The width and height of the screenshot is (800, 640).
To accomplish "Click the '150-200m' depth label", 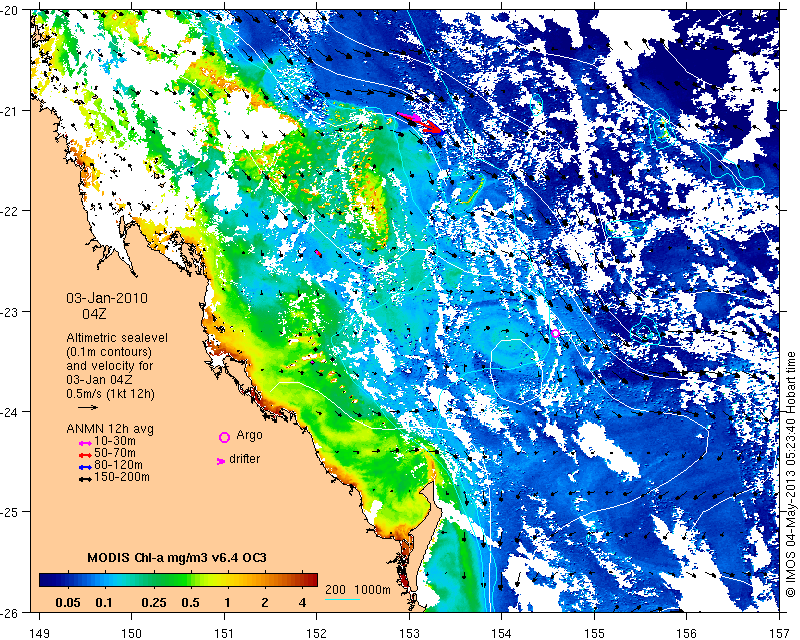I will (122, 477).
